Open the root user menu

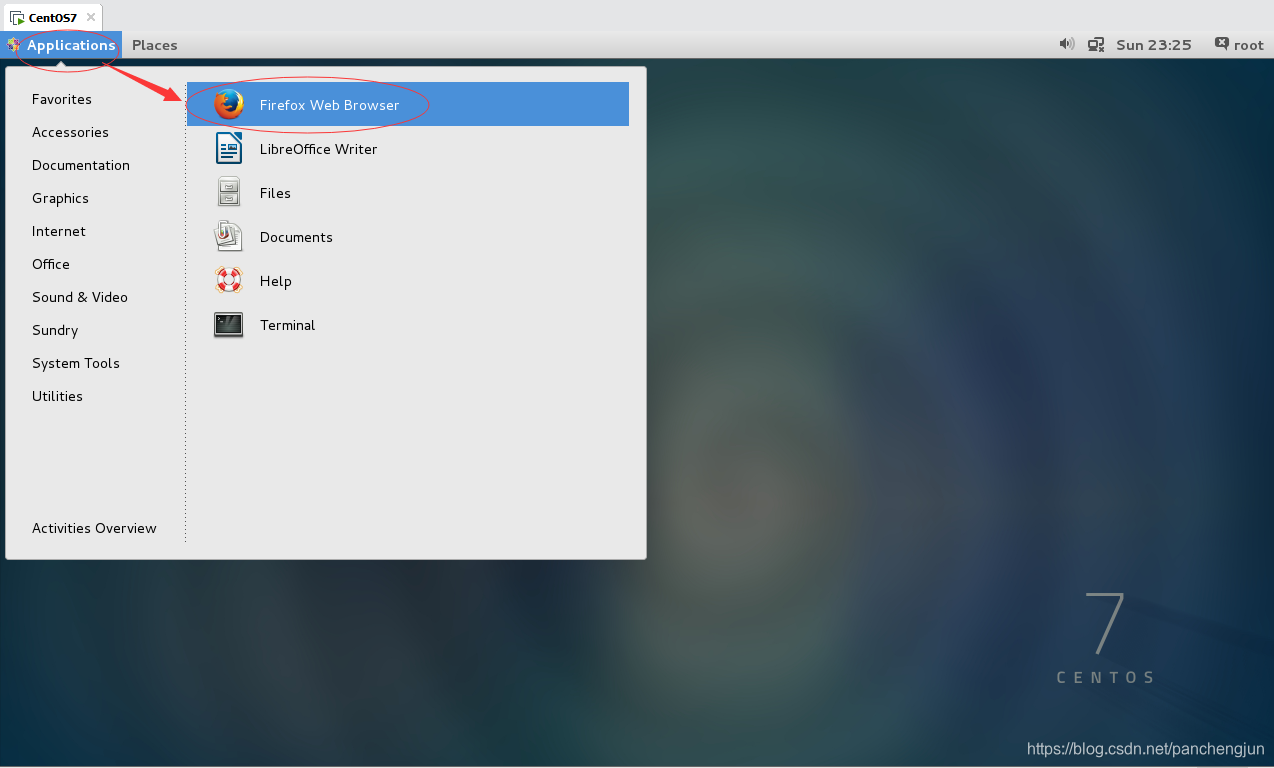coord(1249,45)
